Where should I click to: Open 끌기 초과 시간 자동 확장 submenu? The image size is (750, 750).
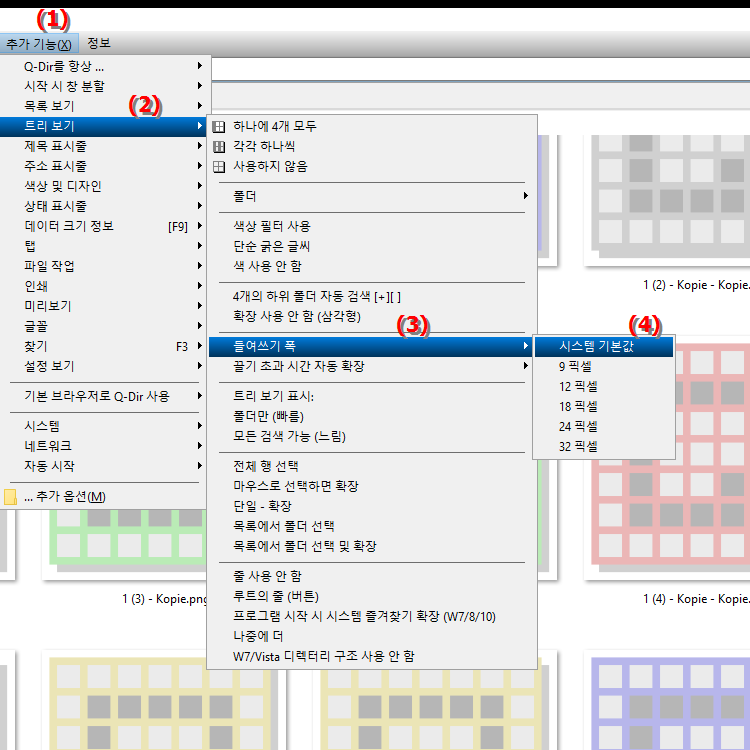pyautogui.click(x=372, y=366)
